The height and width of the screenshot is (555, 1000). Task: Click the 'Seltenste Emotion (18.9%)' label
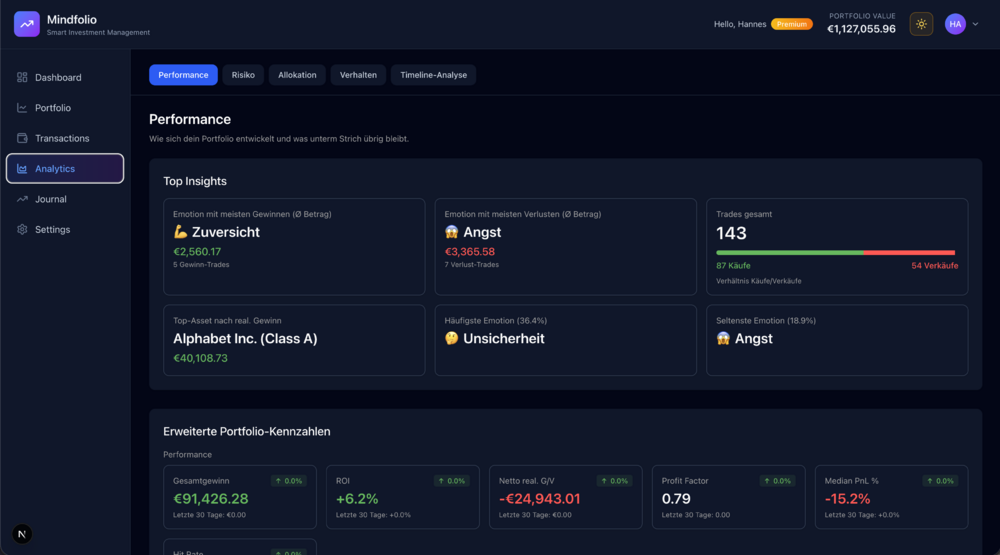pyautogui.click(x=766, y=320)
